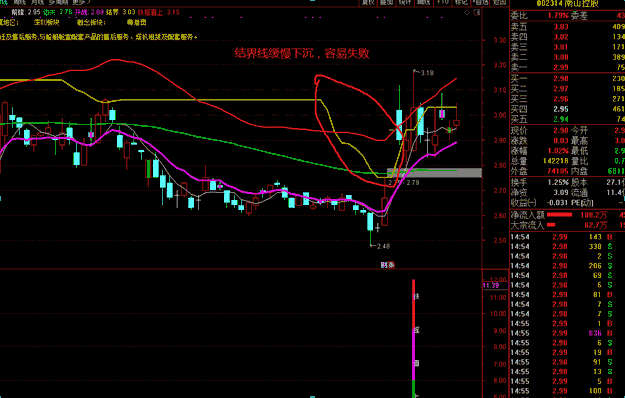Open the F10 company info button
This screenshot has width=625, height=398.
point(442,2)
